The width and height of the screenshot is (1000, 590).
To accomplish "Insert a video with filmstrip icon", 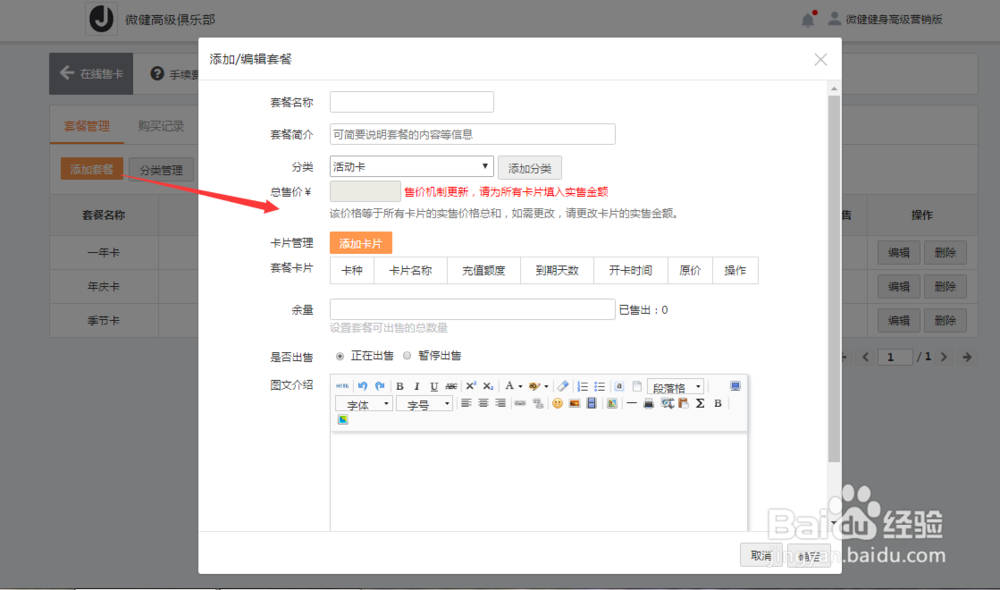I will 592,403.
